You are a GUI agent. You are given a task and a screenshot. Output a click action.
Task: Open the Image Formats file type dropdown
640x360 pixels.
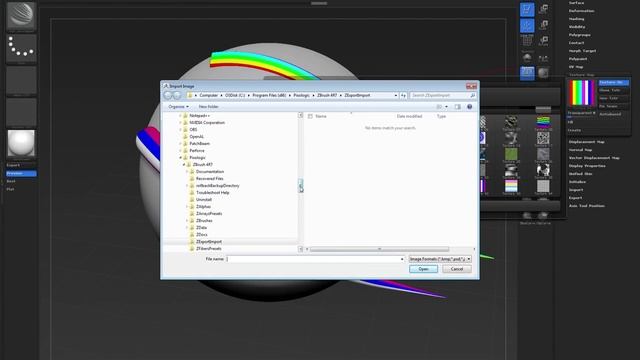point(440,259)
